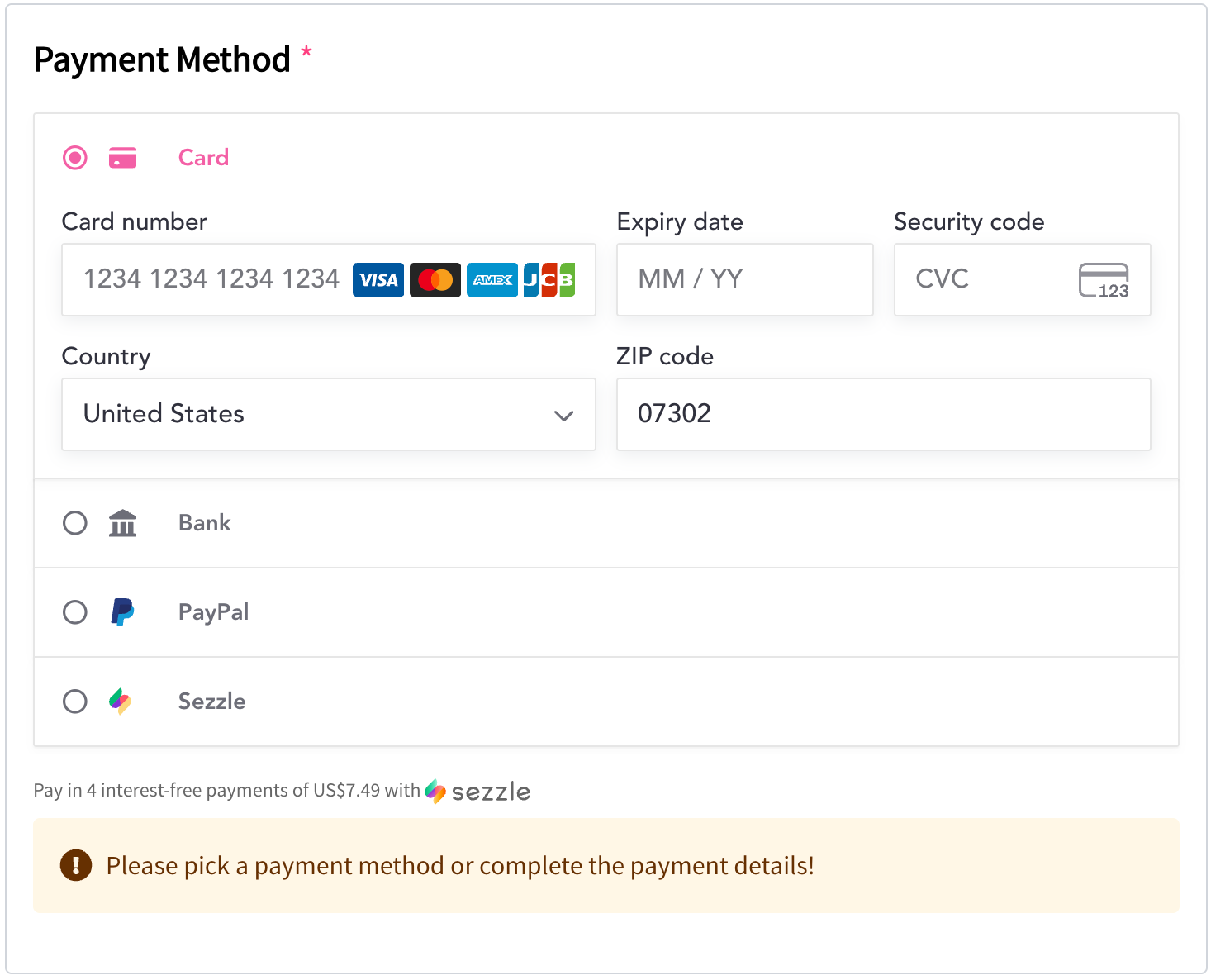Click the CVC card hint icon
This screenshot has height=980, width=1211.
coord(1104,280)
